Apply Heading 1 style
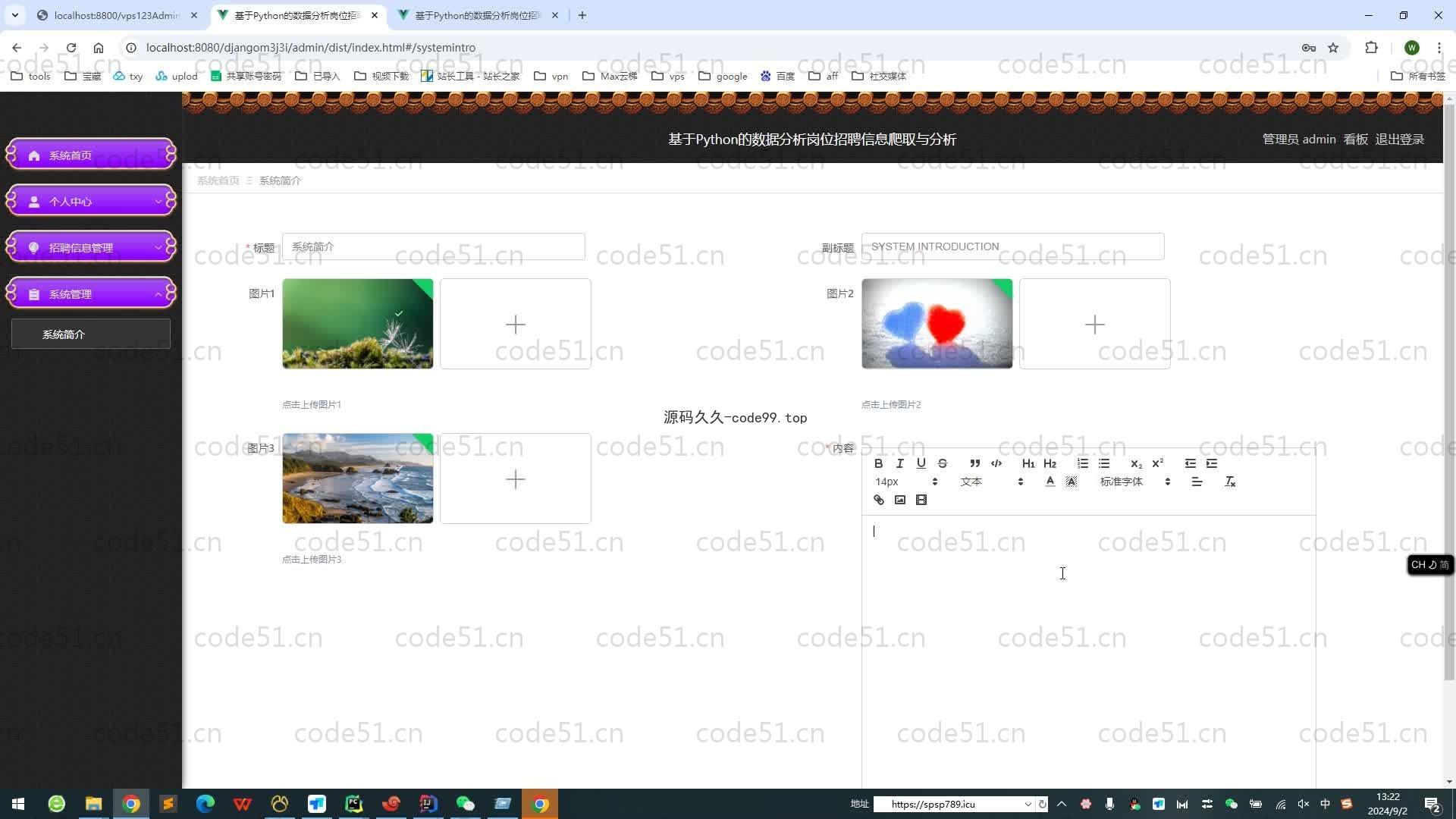The image size is (1456, 819). point(1028,463)
